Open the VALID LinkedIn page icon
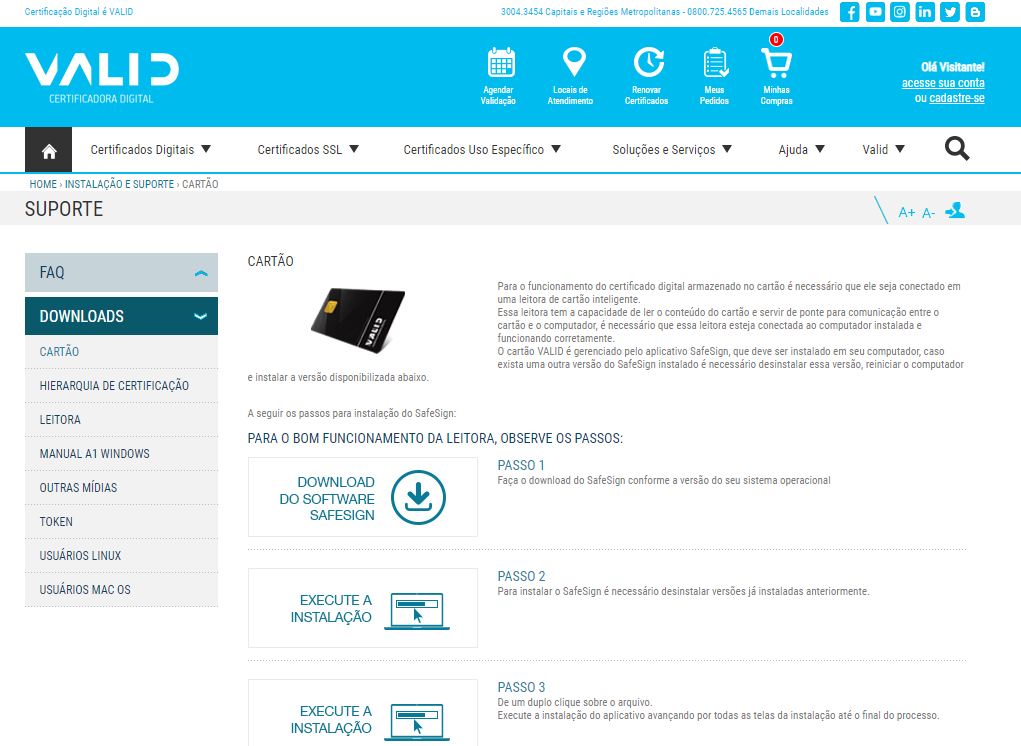Viewport: 1021px width, 746px height. (925, 12)
